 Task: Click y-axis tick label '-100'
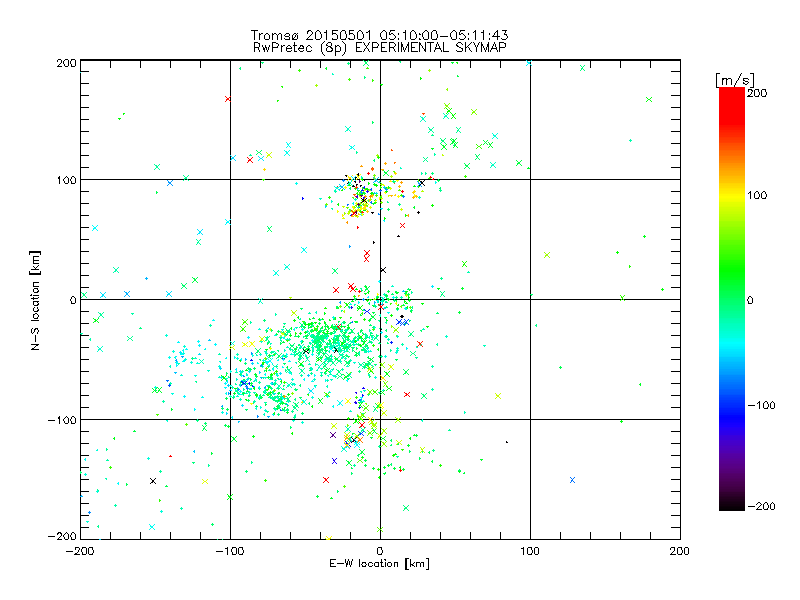pos(62,420)
